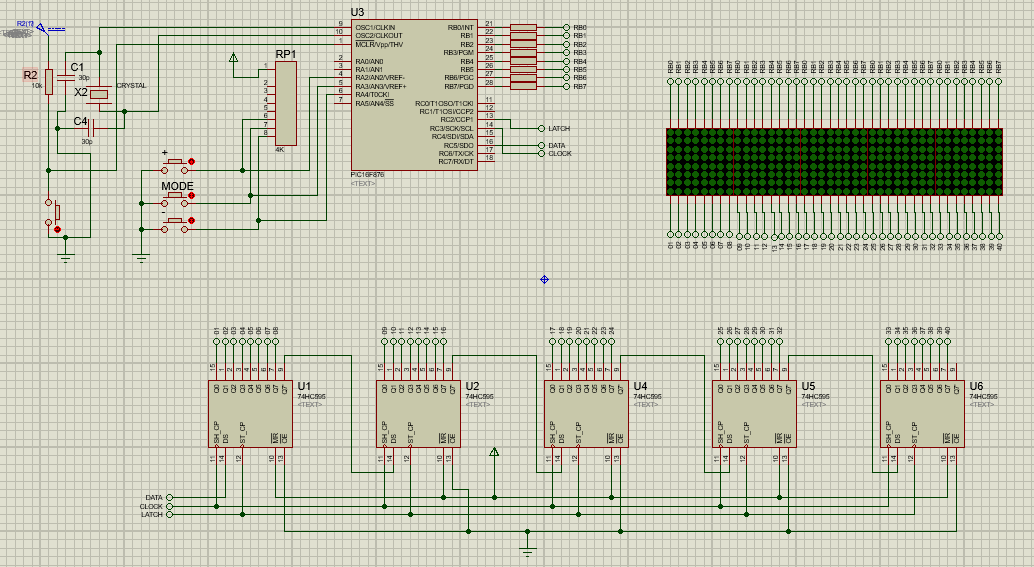Select the RP1 resistor pack component
Screen dimensions: 1034x567
pos(286,104)
